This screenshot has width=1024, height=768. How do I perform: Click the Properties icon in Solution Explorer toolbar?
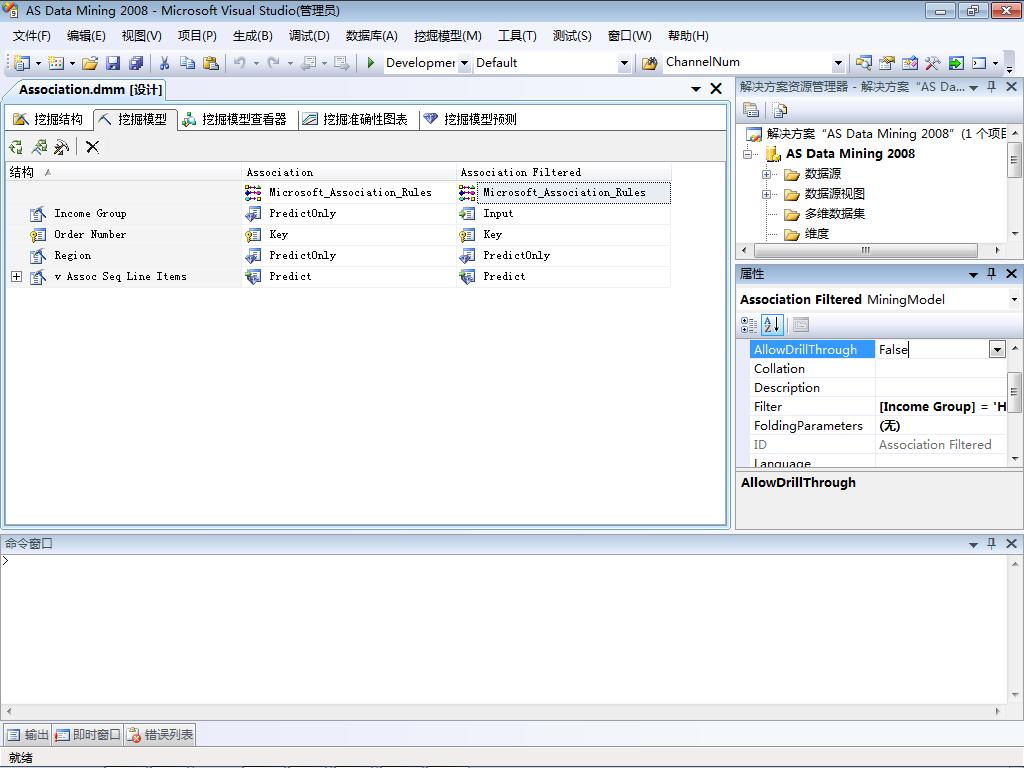[751, 110]
